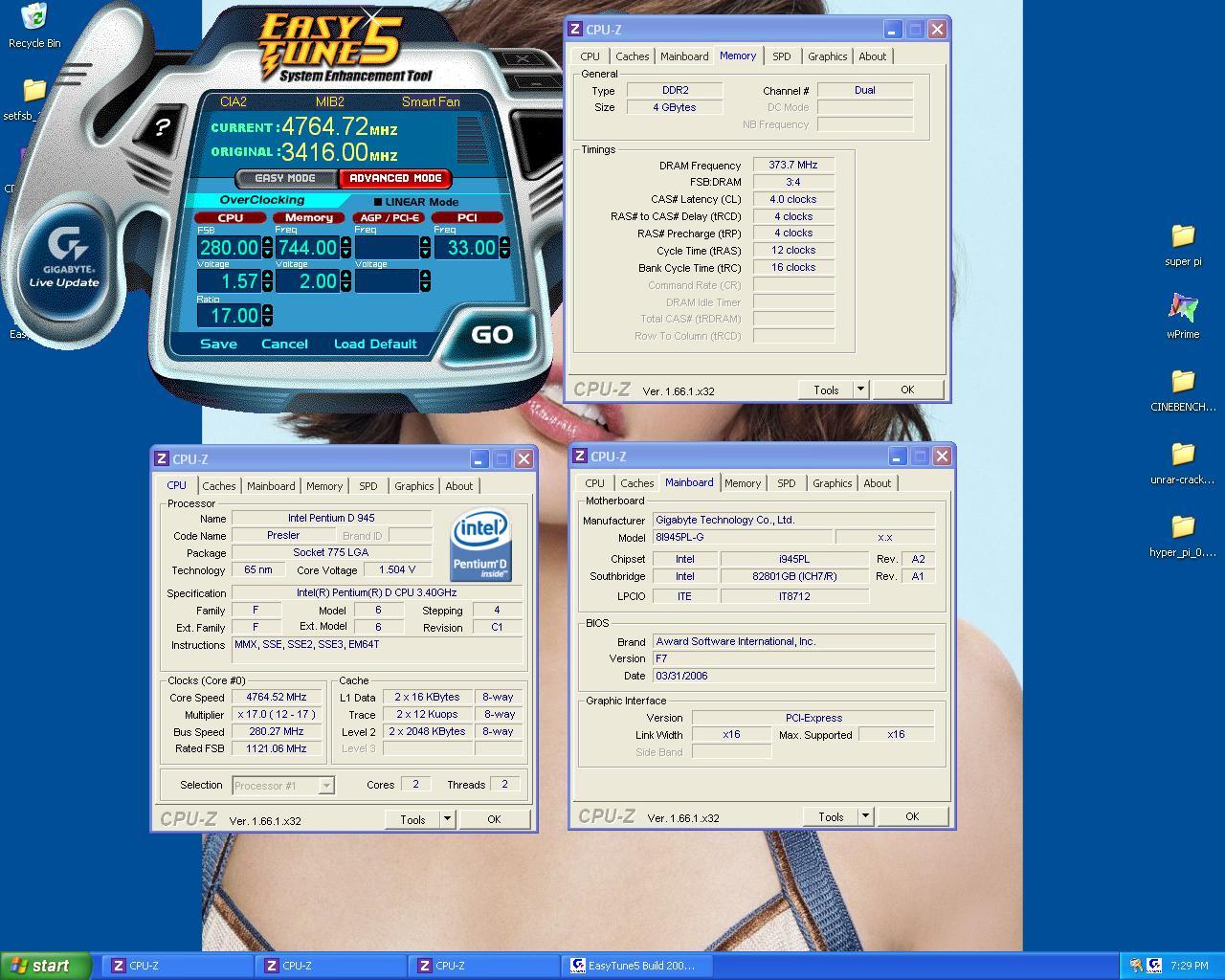1225x980 pixels.
Task: Open the unrar-crack folder icon
Action: click(1183, 454)
